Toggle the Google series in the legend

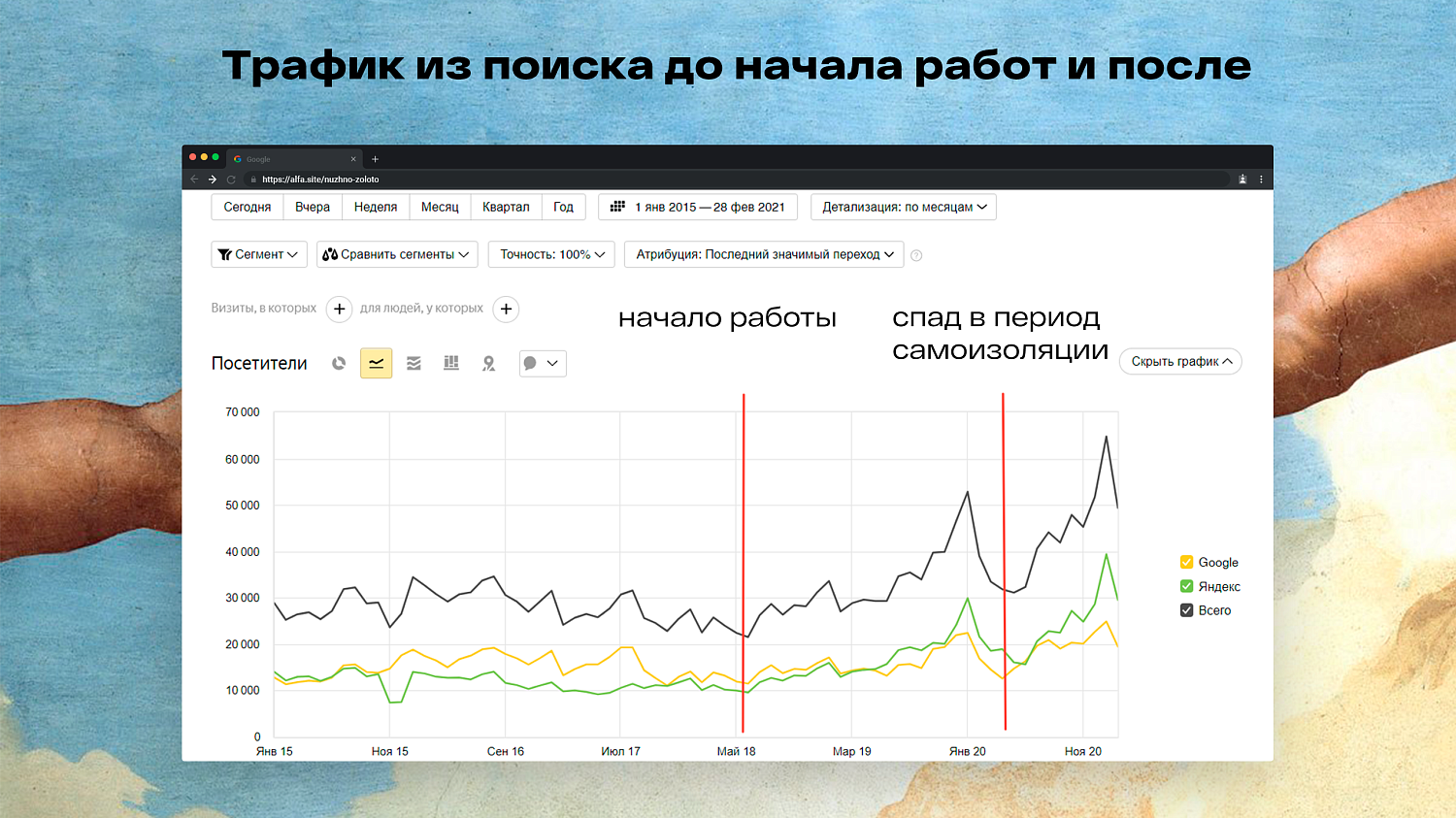[1185, 562]
